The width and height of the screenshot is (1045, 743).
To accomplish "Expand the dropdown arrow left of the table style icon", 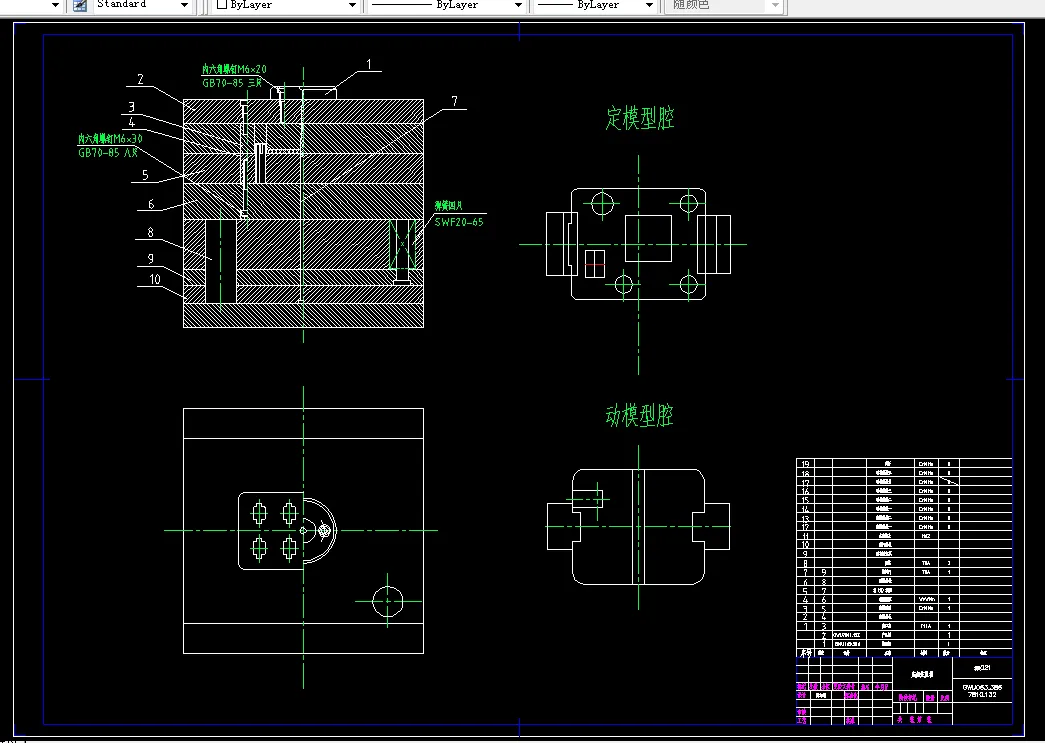I will click(55, 5).
